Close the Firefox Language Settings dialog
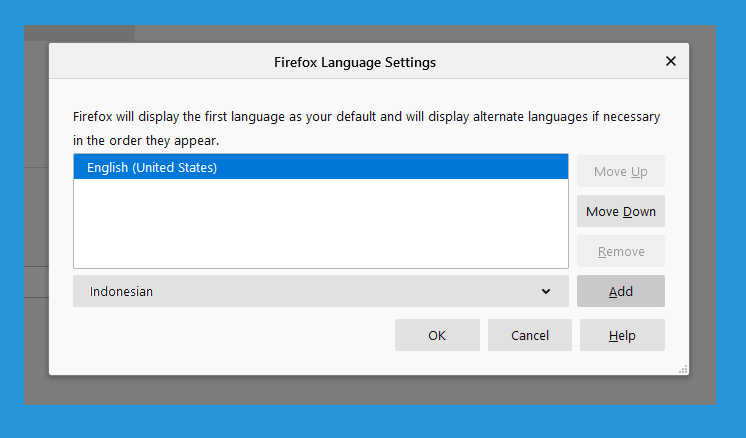746x438 pixels. click(x=670, y=61)
